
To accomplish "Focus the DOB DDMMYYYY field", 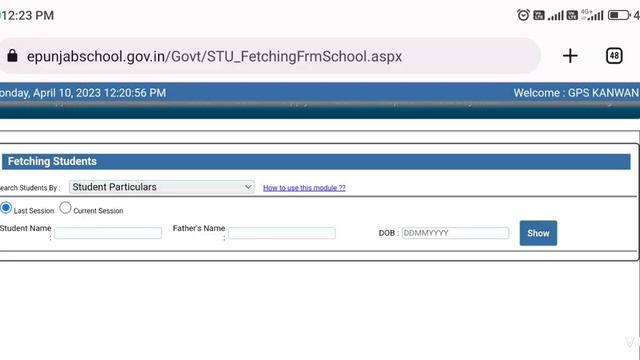I will click(455, 233).
